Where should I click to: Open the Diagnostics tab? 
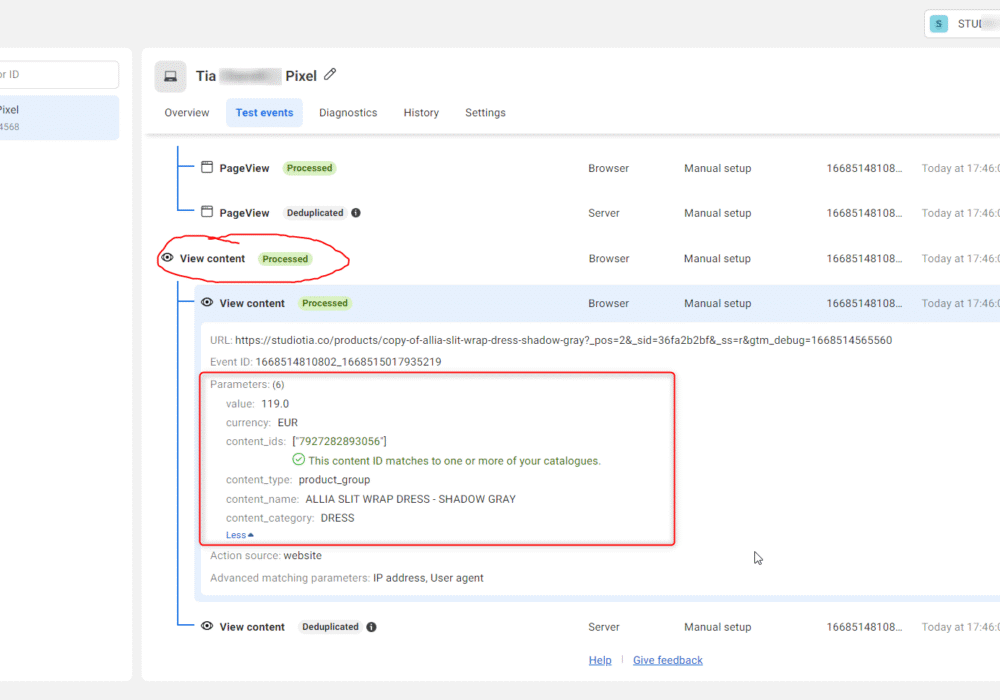pyautogui.click(x=348, y=113)
